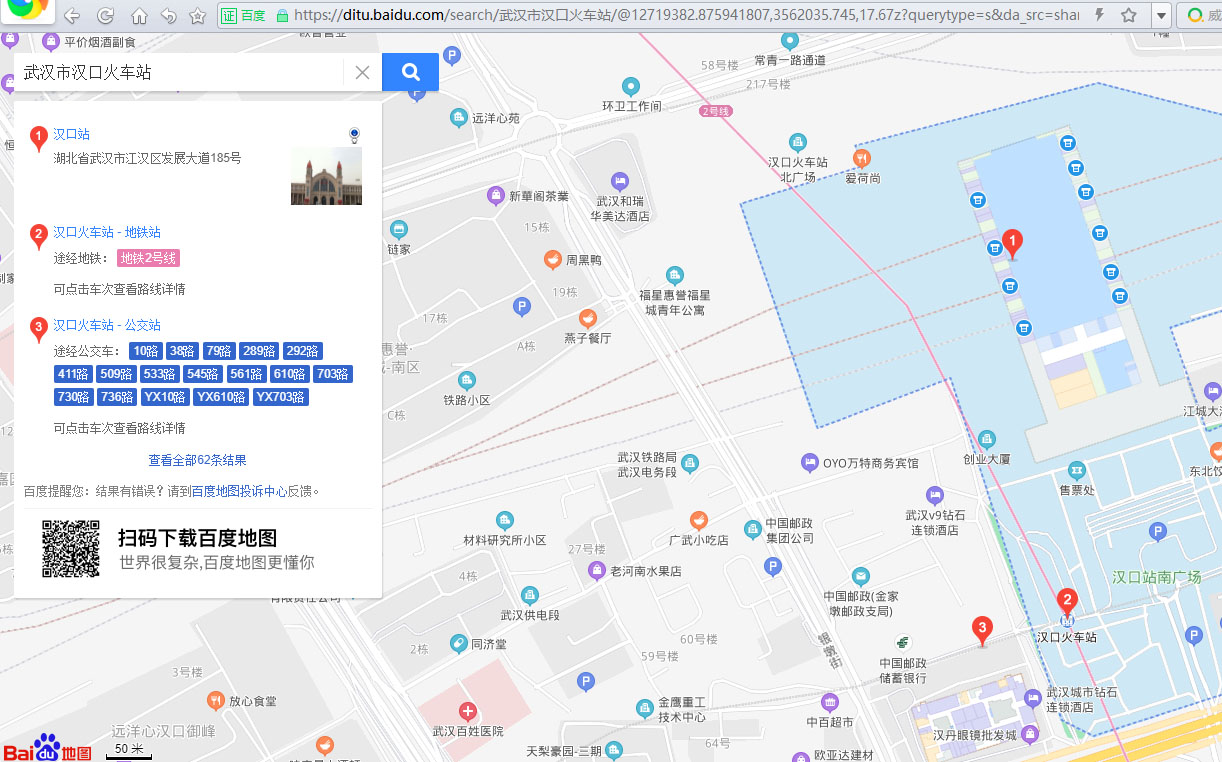Select bus route 292路
The width and height of the screenshot is (1222, 762).
[x=303, y=351]
